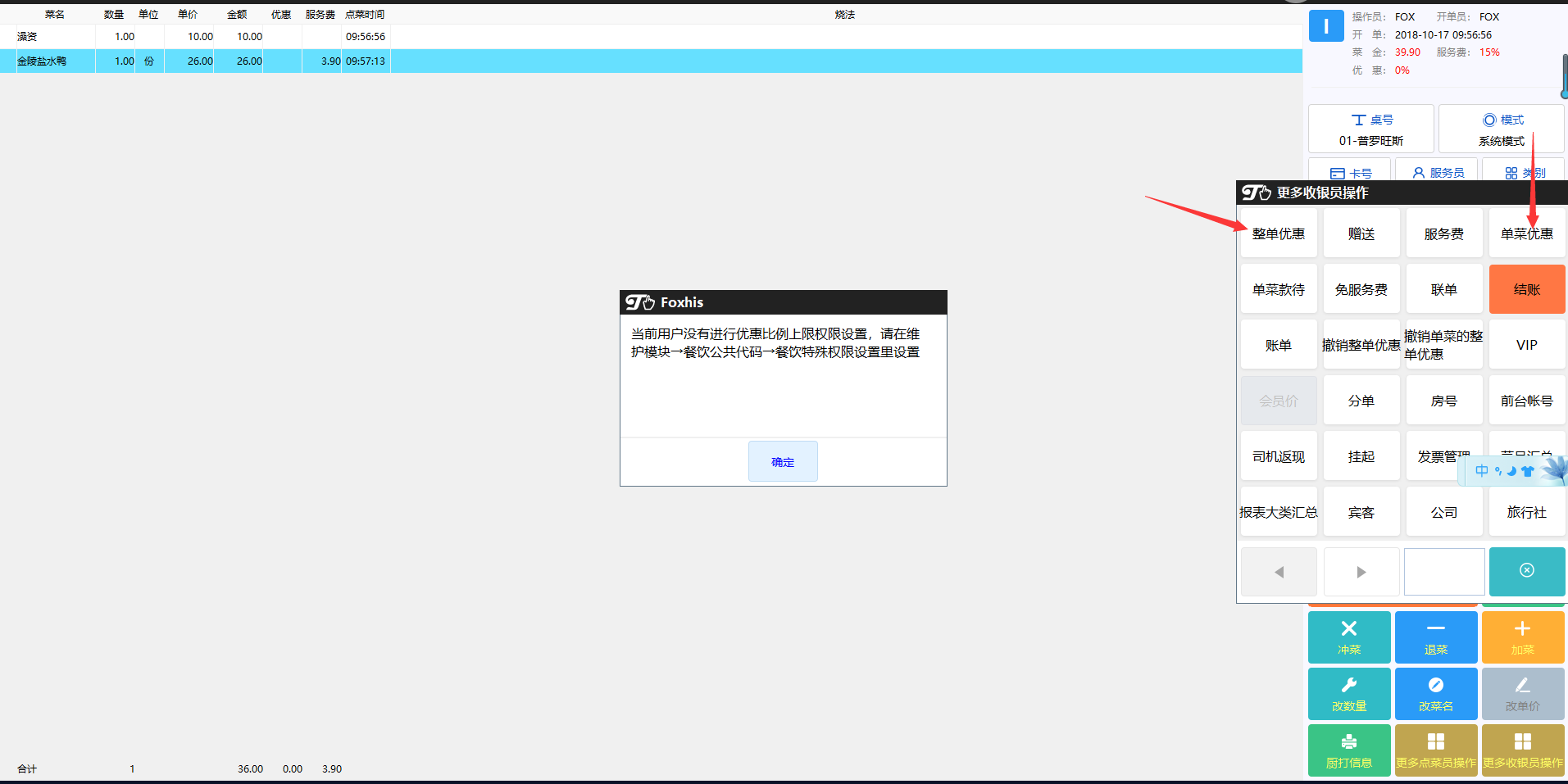
Task: Choose the 单菜优惠 option
Action: (x=1526, y=233)
